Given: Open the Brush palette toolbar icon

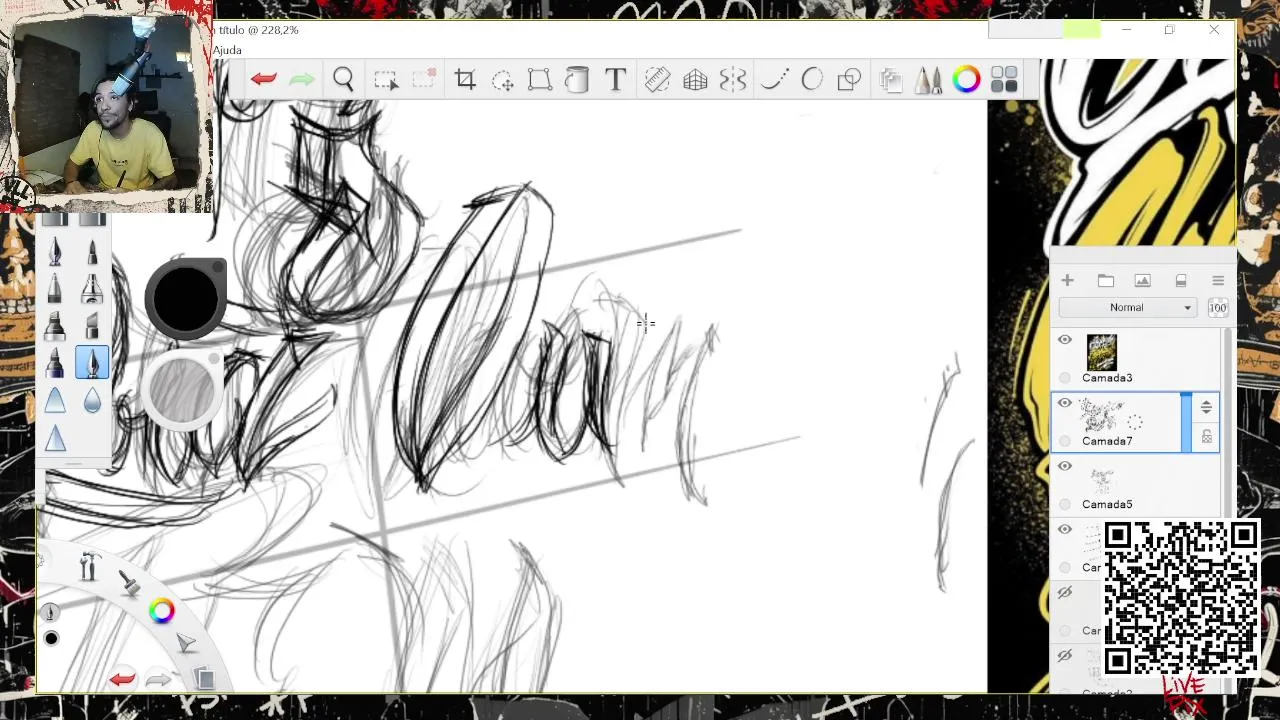Looking at the screenshot, I should tap(928, 80).
